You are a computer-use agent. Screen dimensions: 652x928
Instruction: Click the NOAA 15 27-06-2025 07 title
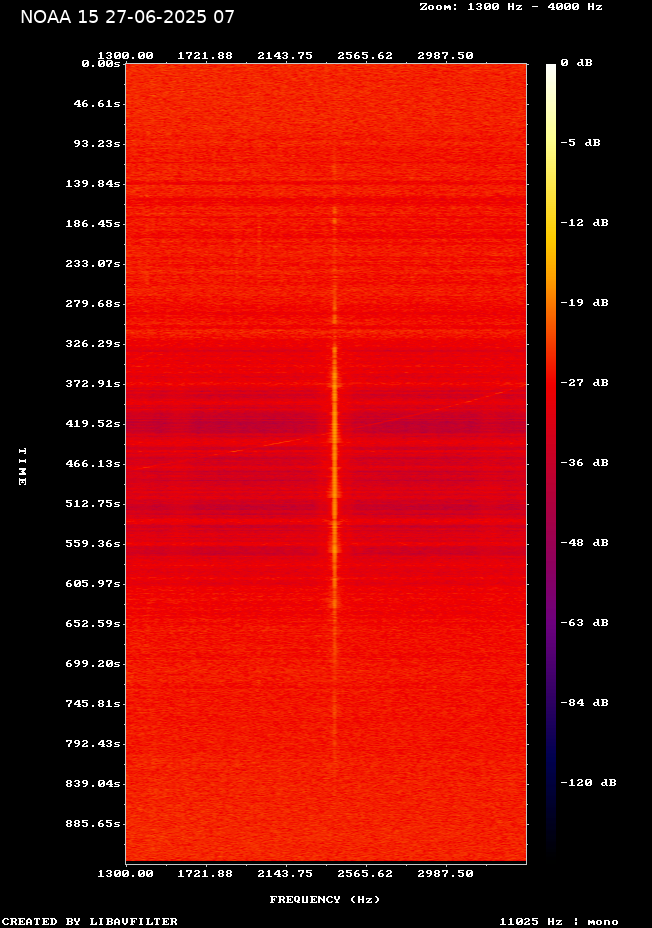pos(127,17)
